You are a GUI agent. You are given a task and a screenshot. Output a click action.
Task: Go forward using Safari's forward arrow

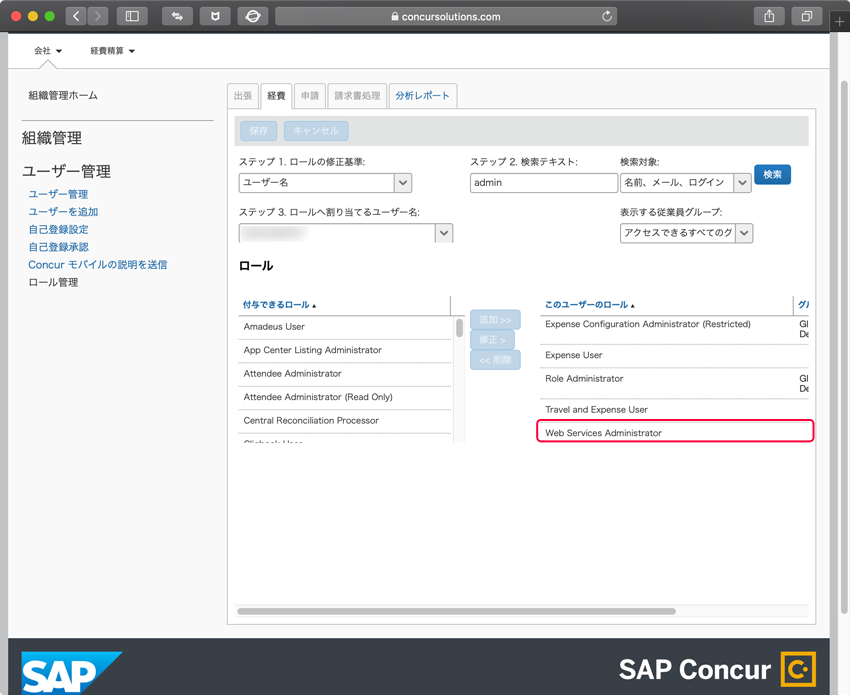pos(98,16)
